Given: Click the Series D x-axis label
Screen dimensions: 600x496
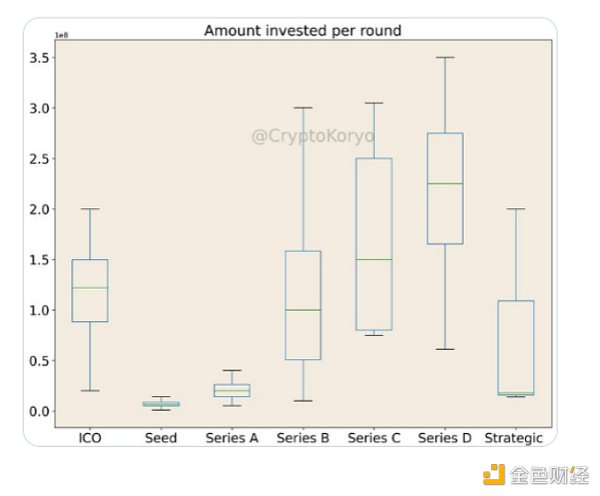Looking at the screenshot, I should (444, 438).
